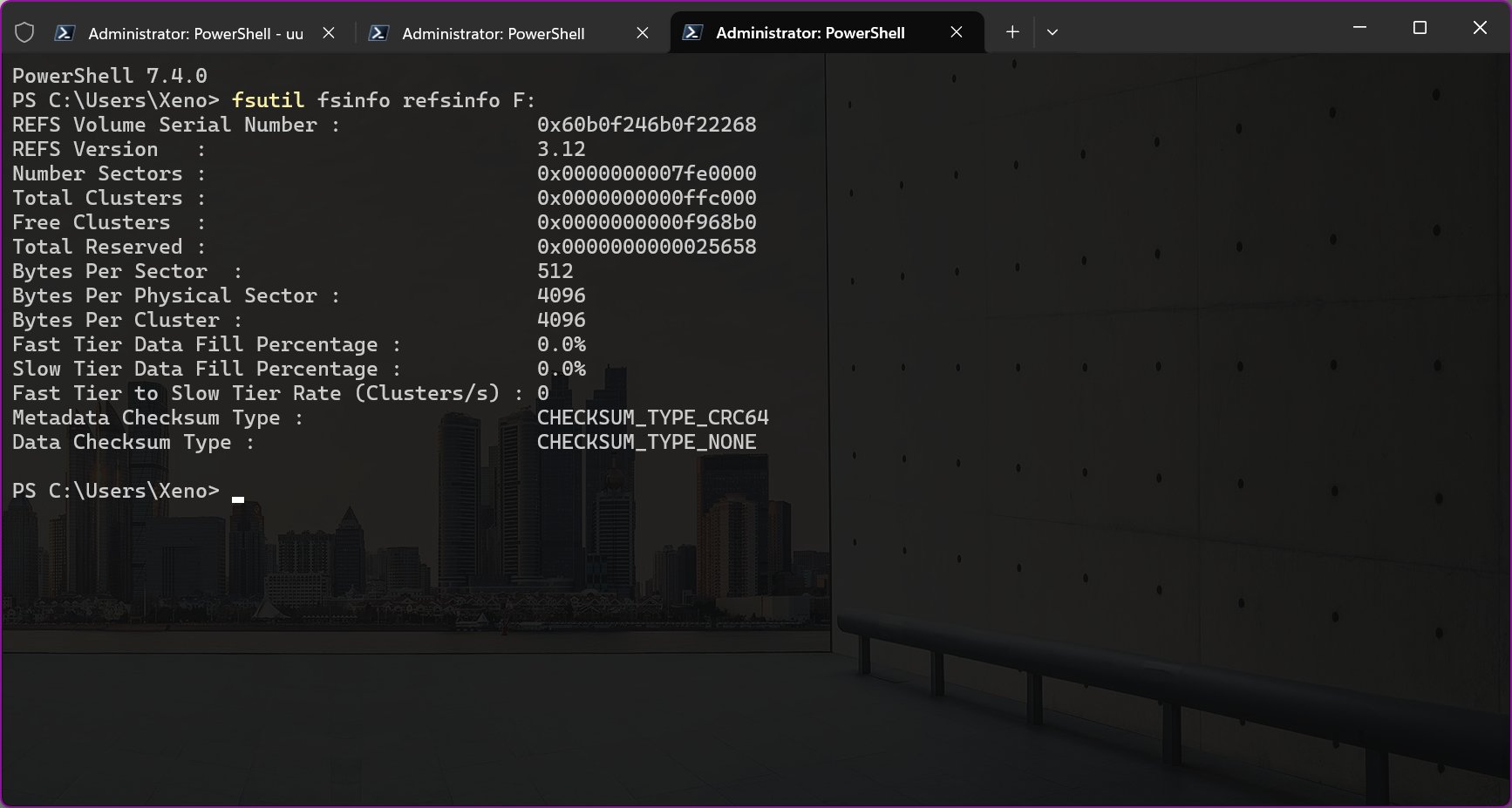Expand the tab switcher menu arrow
Image resolution: width=1512 pixels, height=808 pixels.
click(x=1052, y=32)
